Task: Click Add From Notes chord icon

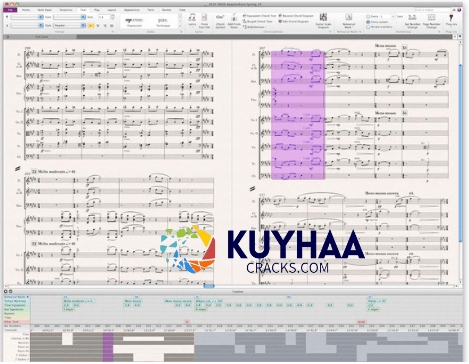Action: [x=234, y=21]
